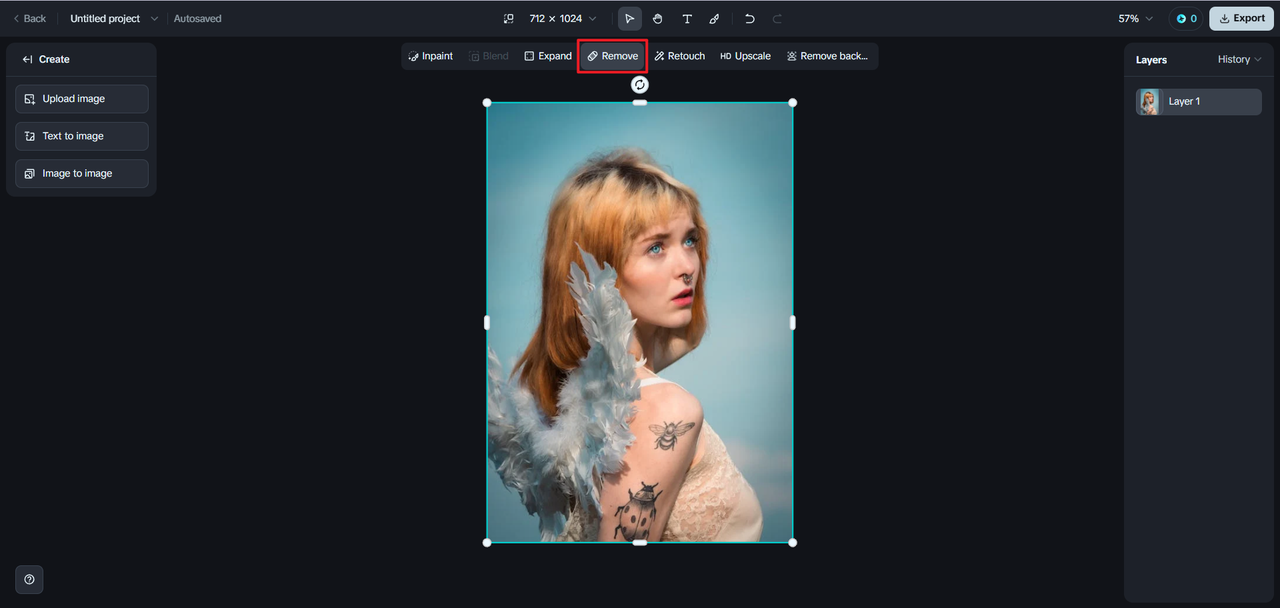Select the brush drawing tool

[714, 19]
